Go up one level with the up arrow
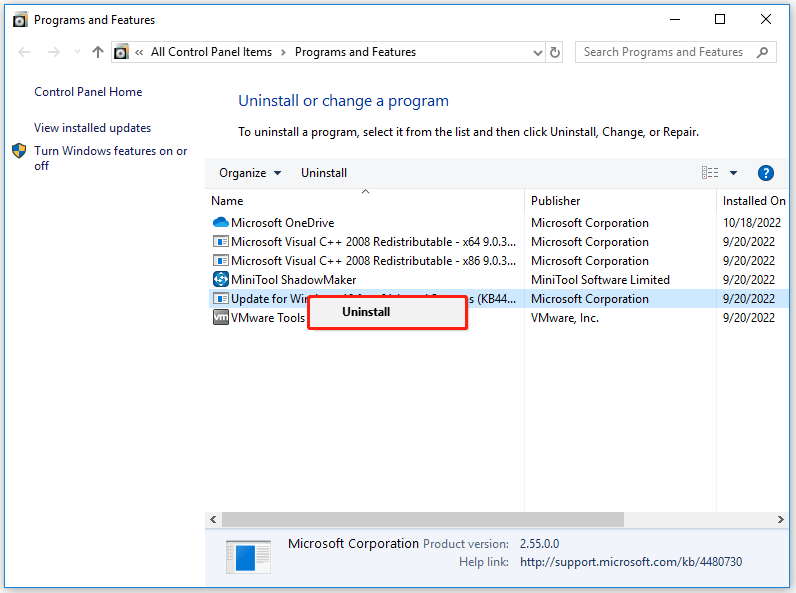The width and height of the screenshot is (796, 593). (98, 52)
